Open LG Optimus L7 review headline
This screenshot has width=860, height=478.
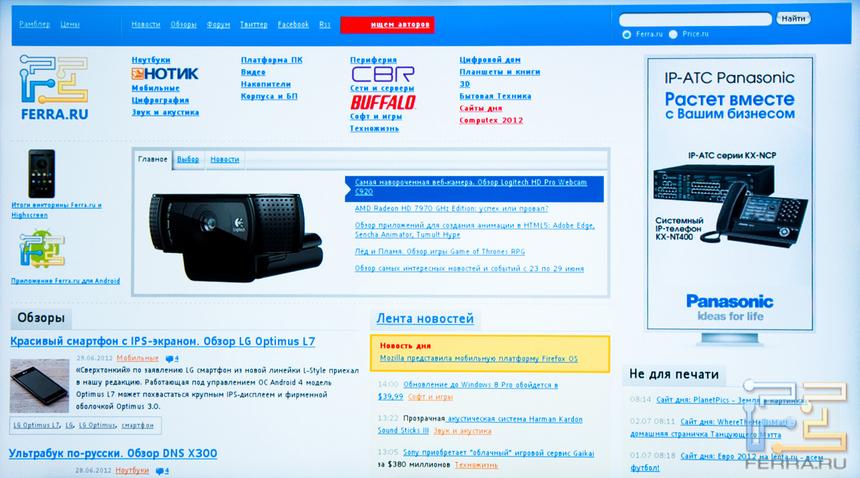pyautogui.click(x=163, y=341)
